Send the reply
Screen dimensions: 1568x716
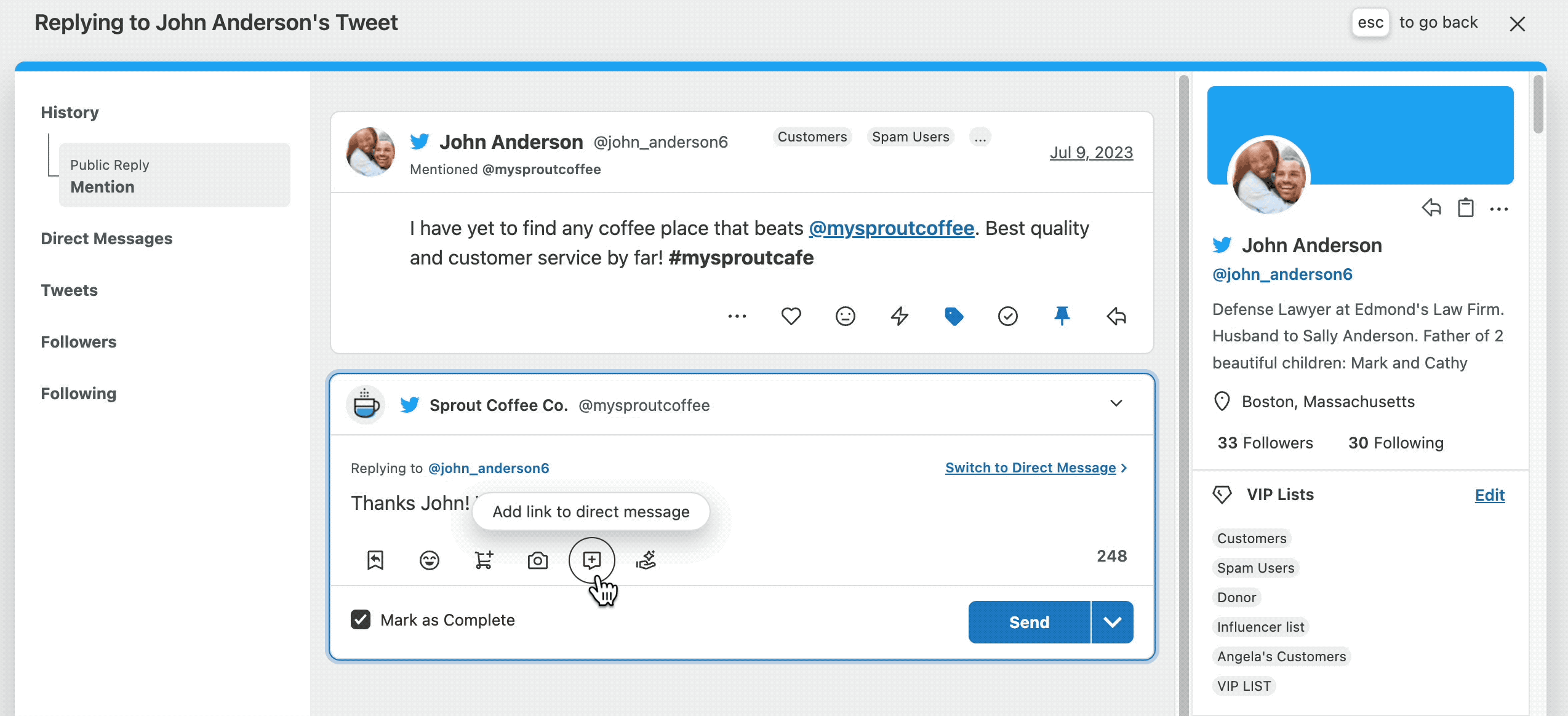tap(1030, 623)
